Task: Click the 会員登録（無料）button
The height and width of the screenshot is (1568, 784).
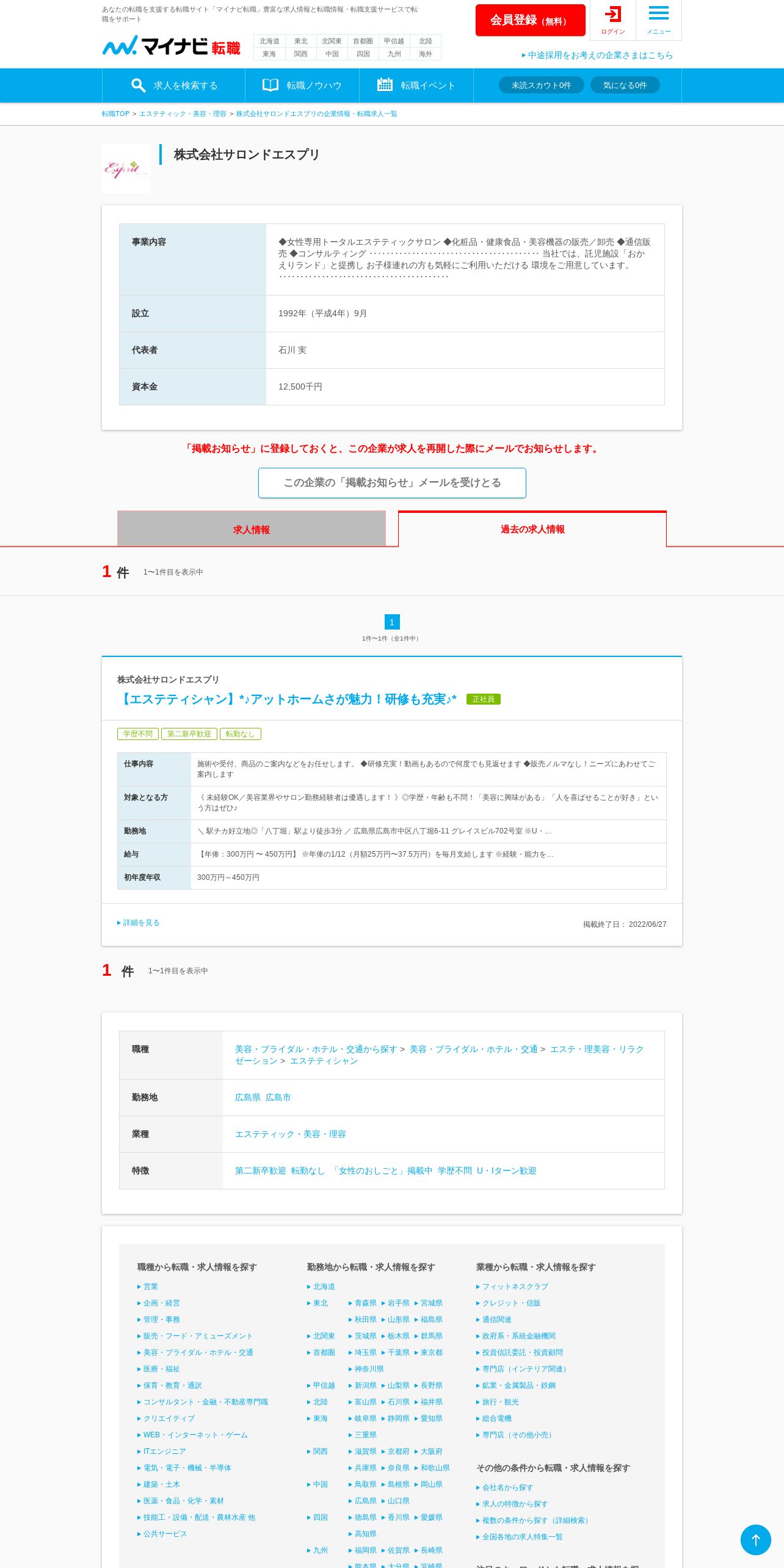Action: coord(530,20)
